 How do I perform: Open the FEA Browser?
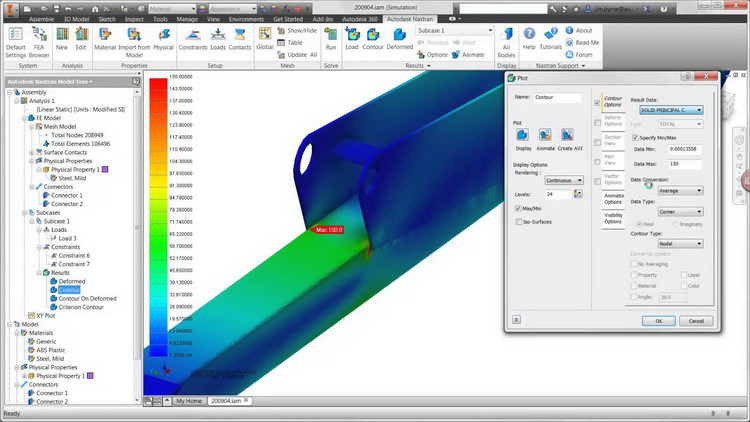pos(39,42)
